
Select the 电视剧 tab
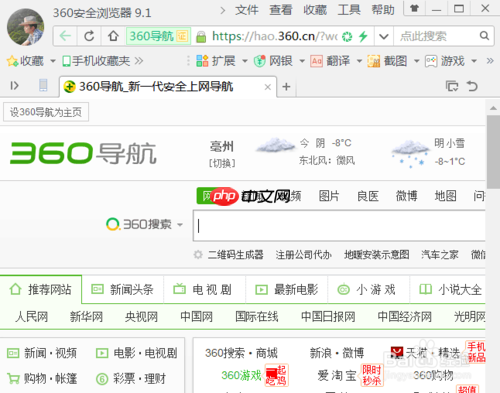204,289
